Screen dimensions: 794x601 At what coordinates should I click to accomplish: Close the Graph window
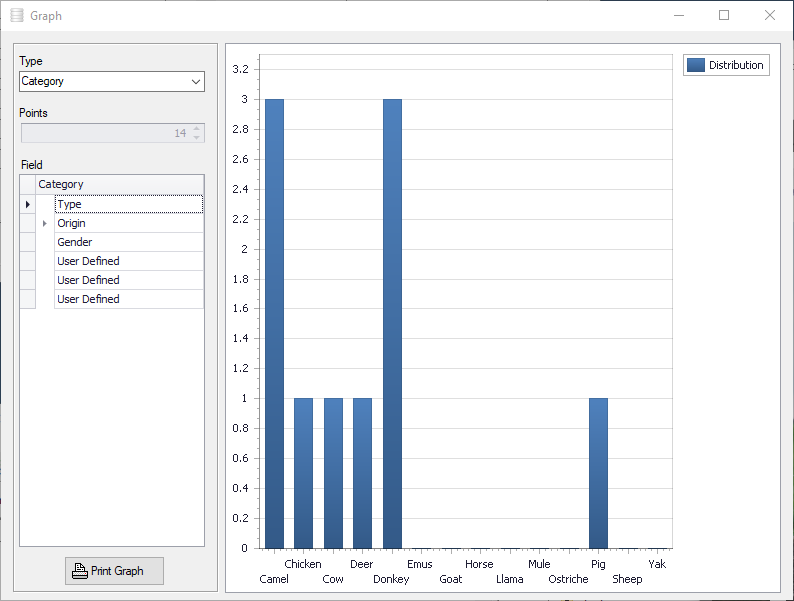coord(770,16)
